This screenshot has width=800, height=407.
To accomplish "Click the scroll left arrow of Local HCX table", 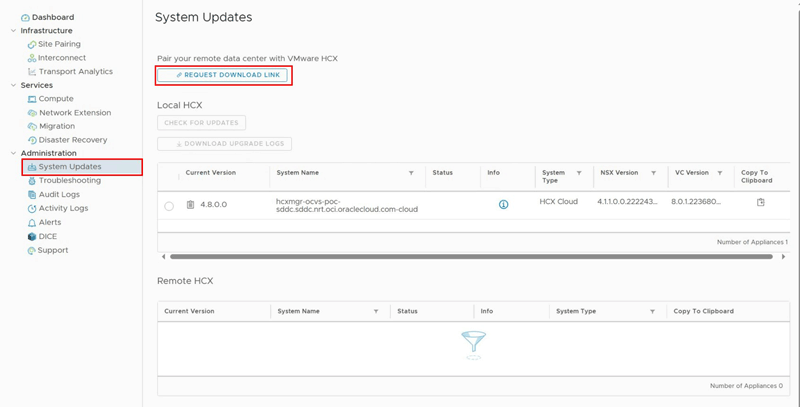I will pos(163,257).
